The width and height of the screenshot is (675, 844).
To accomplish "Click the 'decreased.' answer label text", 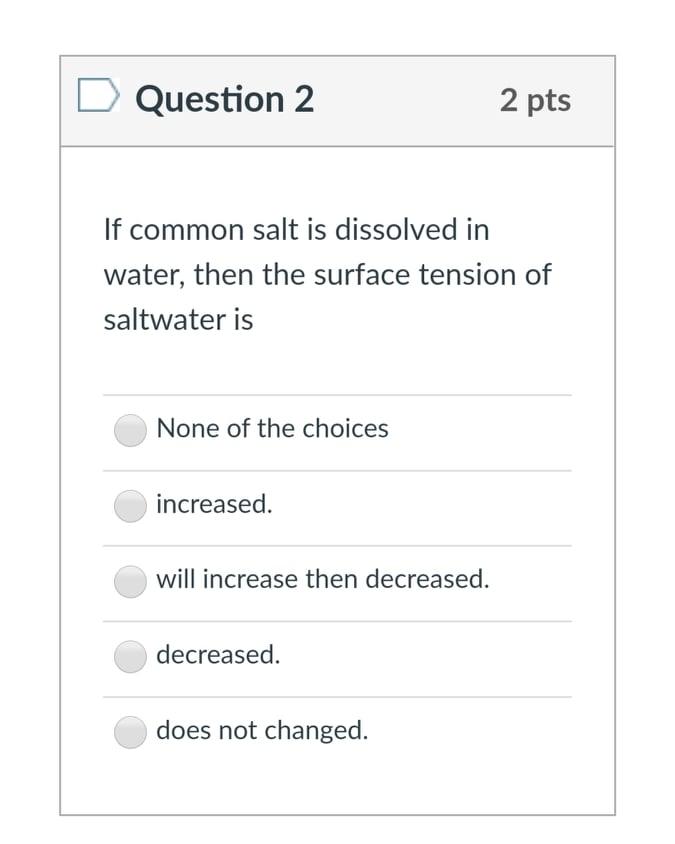I will point(218,655).
